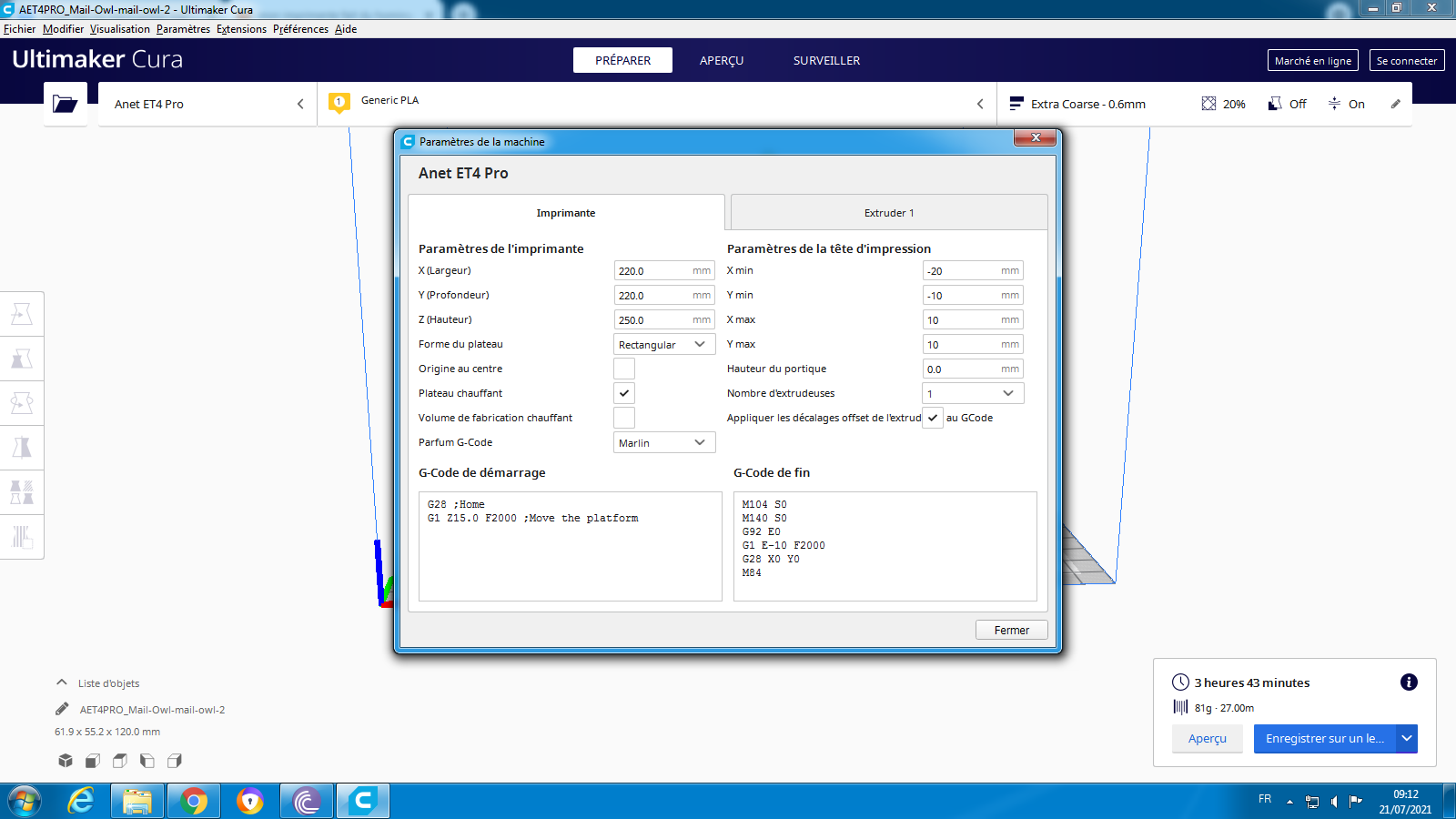Viewport: 1456px width, 819px height.
Task: Open the Aide menu
Action: [346, 29]
